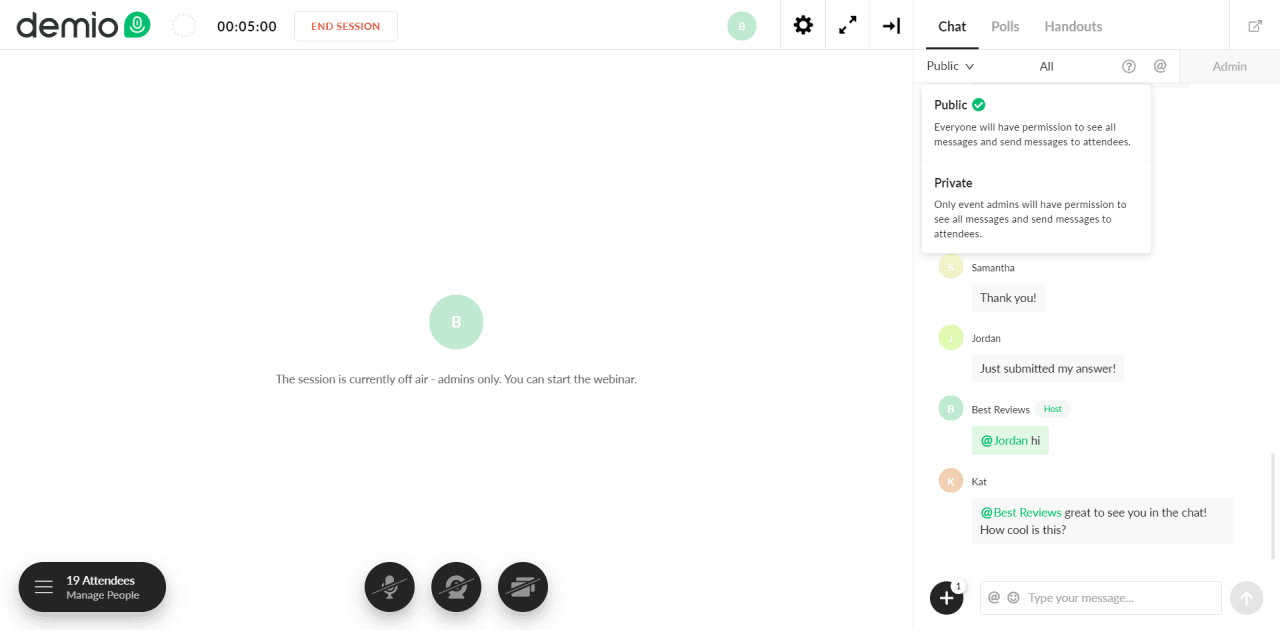Click the chat panel scrollbar
Screen dimensions: 1280x630
[1273, 505]
